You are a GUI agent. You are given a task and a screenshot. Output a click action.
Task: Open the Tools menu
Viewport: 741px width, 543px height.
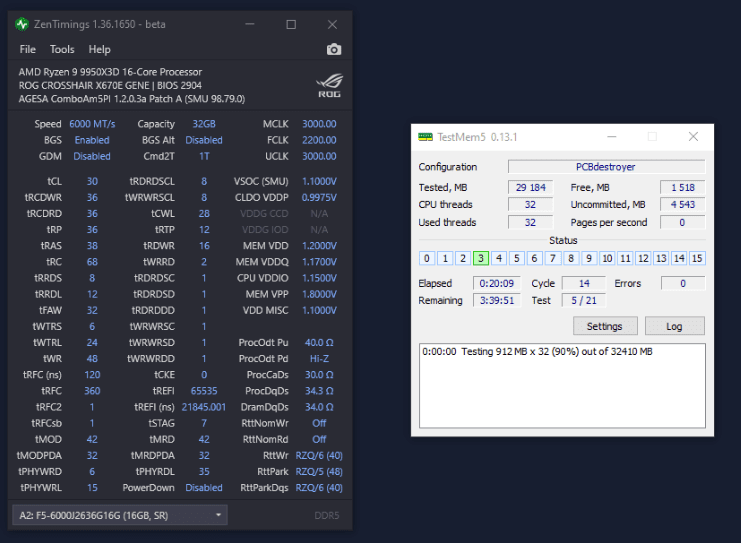[x=62, y=49]
